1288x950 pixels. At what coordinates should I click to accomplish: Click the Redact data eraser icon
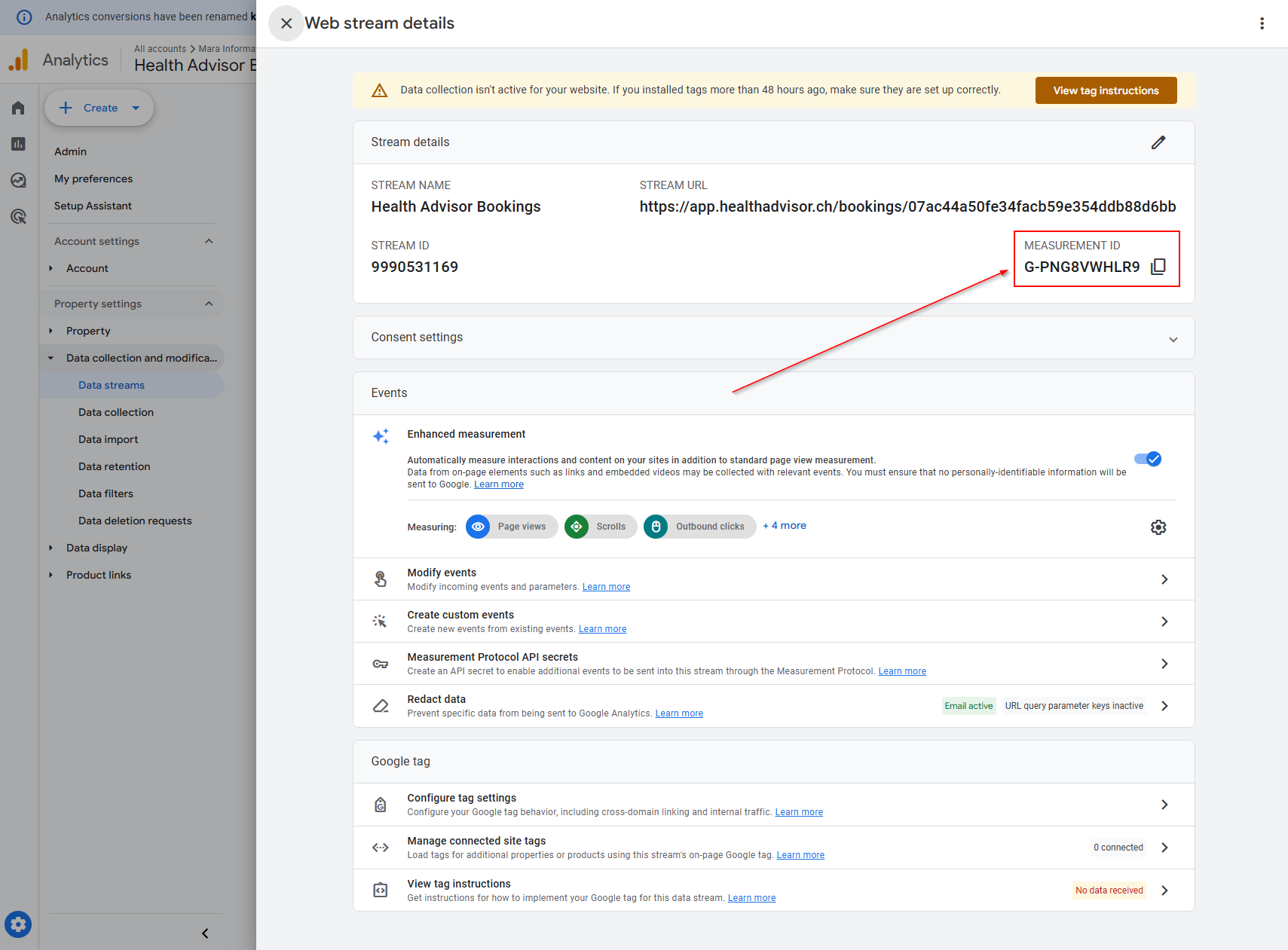click(381, 706)
